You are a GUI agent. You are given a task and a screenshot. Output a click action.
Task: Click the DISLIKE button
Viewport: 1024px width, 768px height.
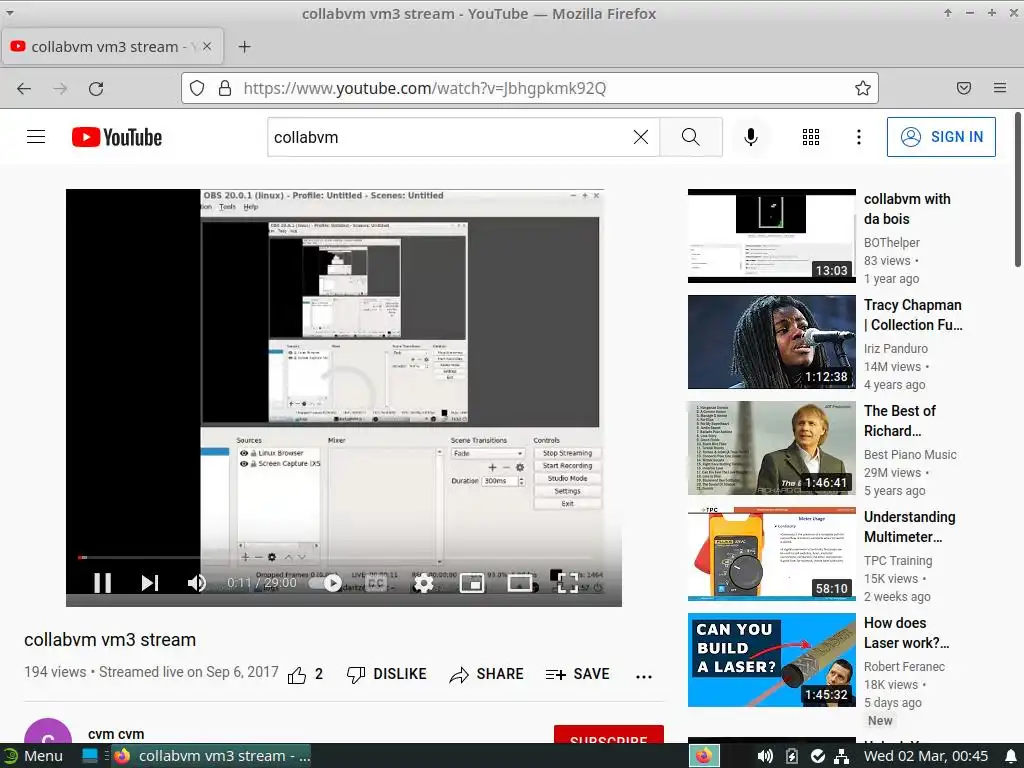tap(387, 674)
